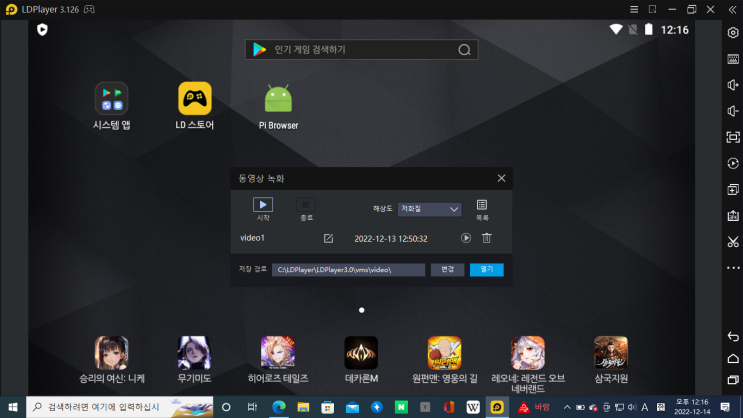
Task: Click the Windows taskbar search box
Action: [x=119, y=407]
